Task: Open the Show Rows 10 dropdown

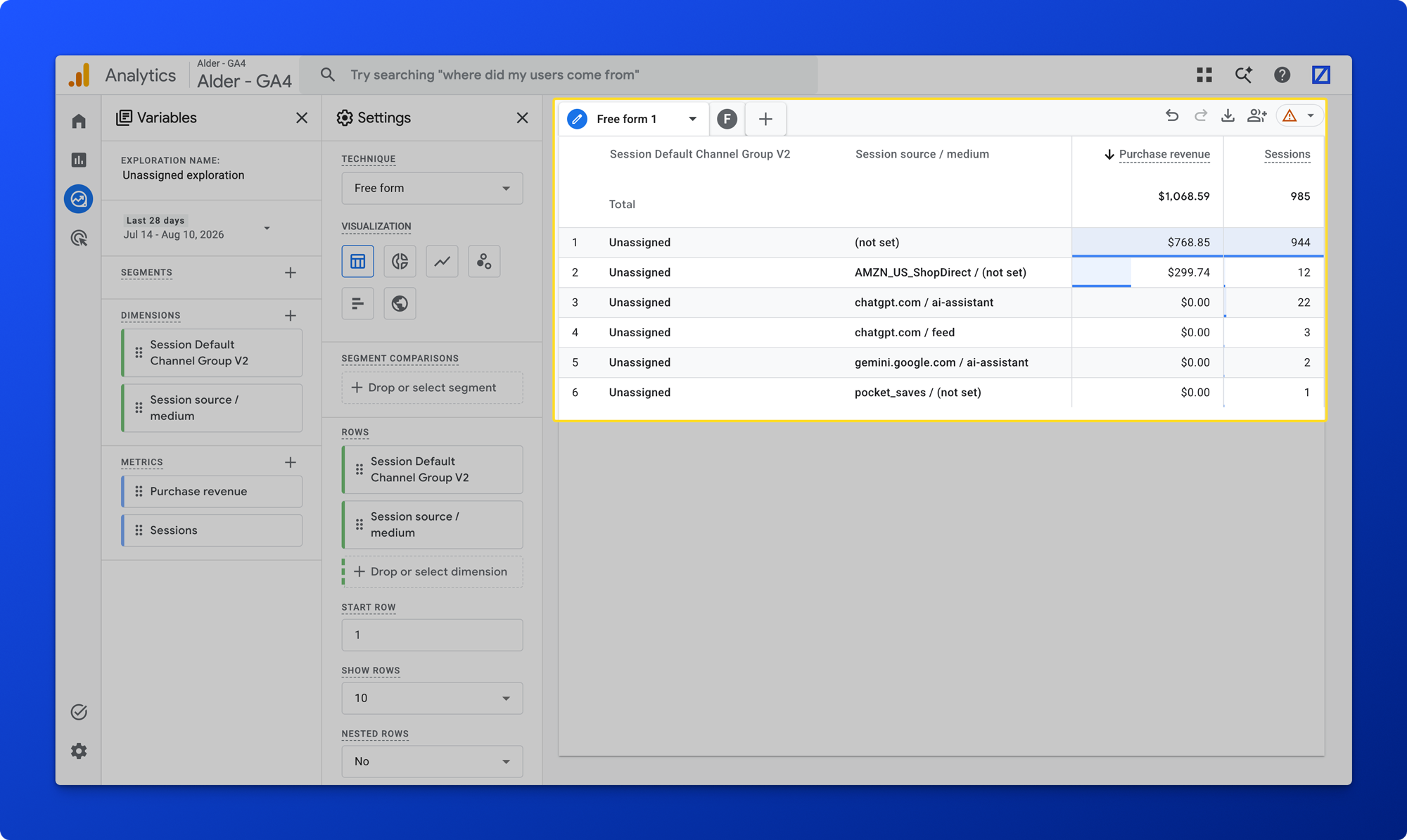Action: 432,698
